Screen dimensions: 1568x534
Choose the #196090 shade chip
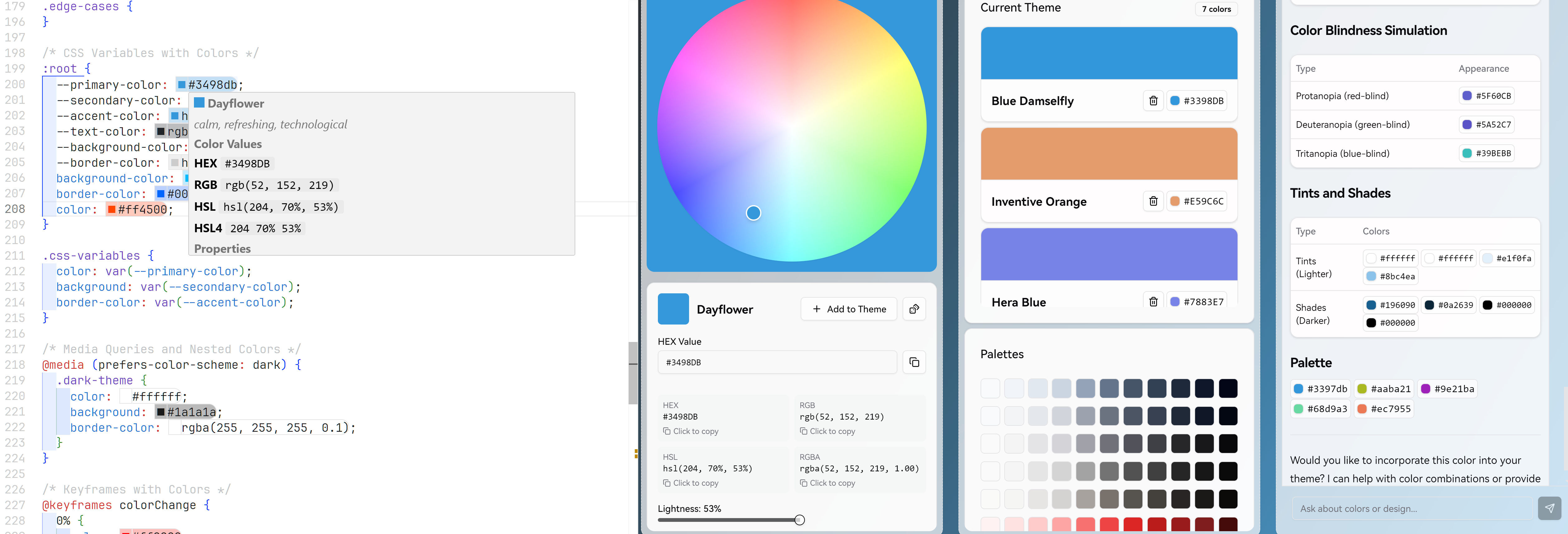[1390, 305]
